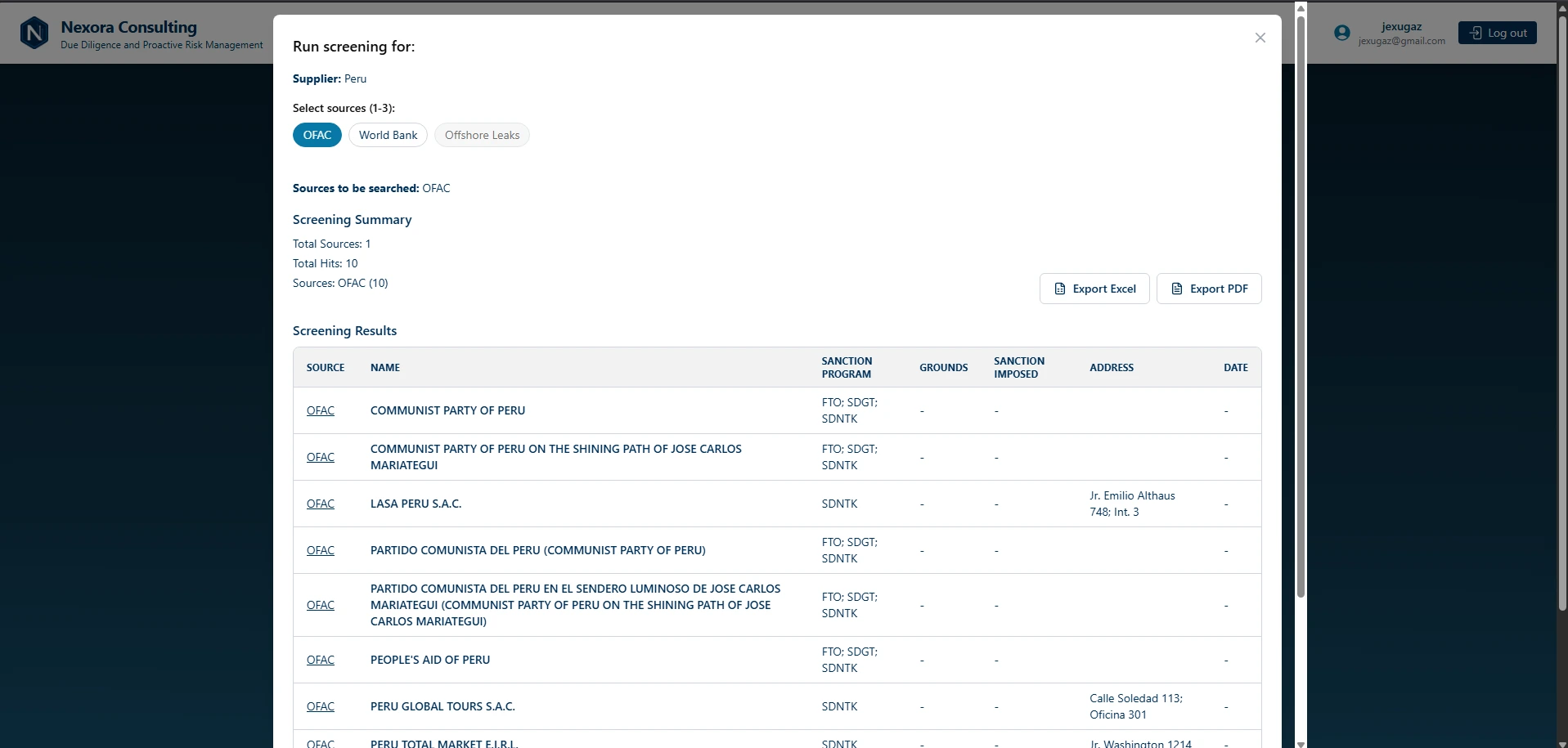Click the GROUNDS column header
Image resolution: width=1568 pixels, height=748 pixels.
point(943,368)
